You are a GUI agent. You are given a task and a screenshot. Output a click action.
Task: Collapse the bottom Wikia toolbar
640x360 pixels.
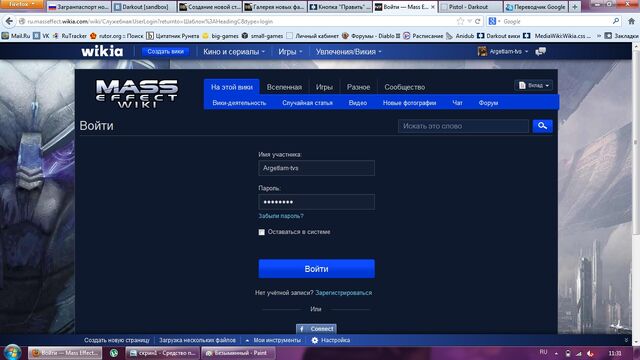click(626, 340)
